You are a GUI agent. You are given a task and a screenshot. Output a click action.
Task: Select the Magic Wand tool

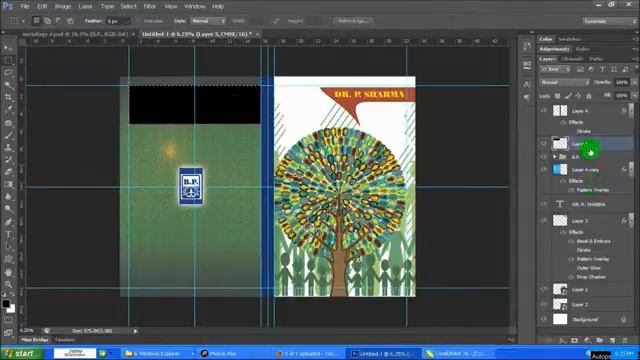(8, 85)
